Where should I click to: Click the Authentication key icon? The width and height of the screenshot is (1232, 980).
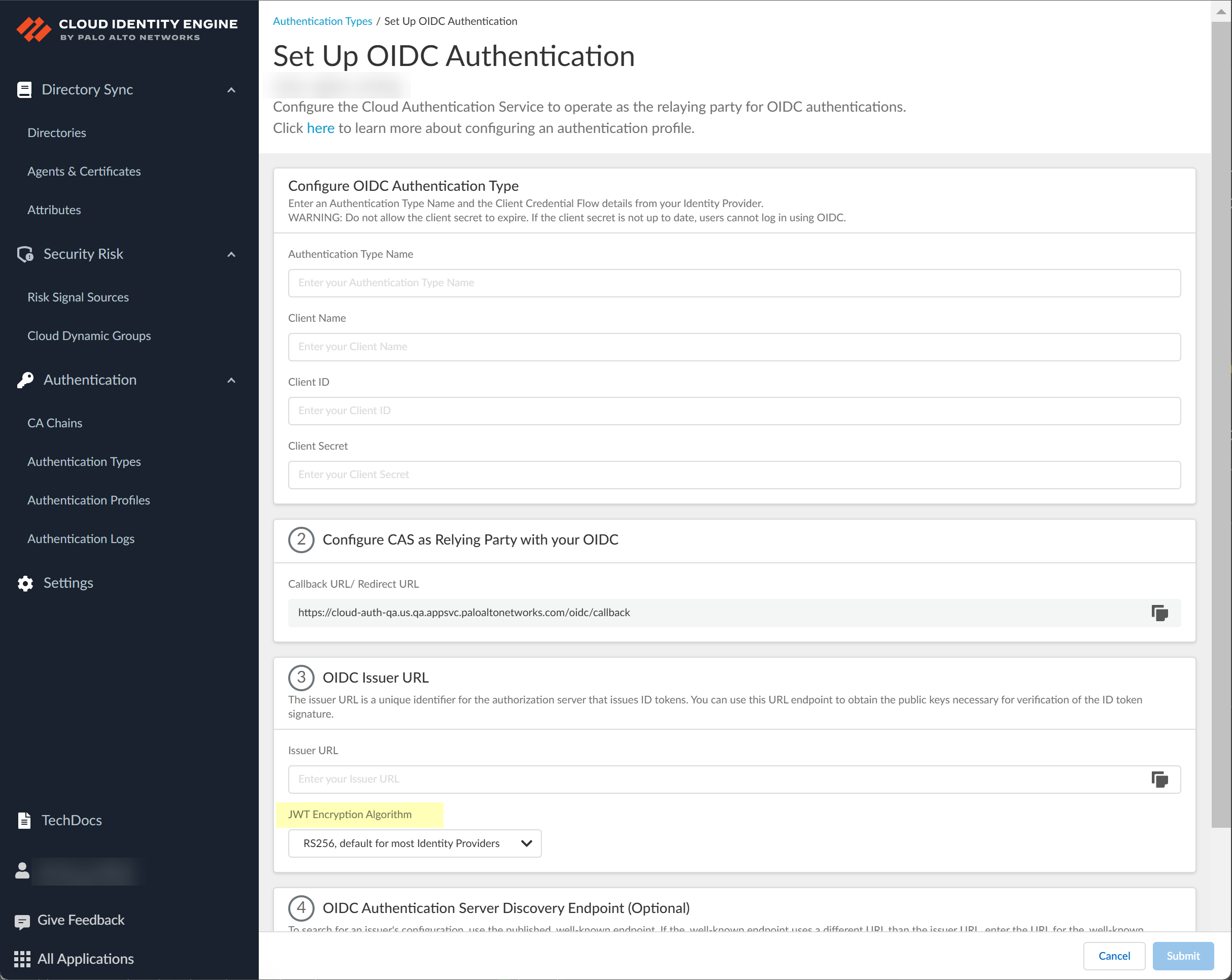click(x=25, y=380)
